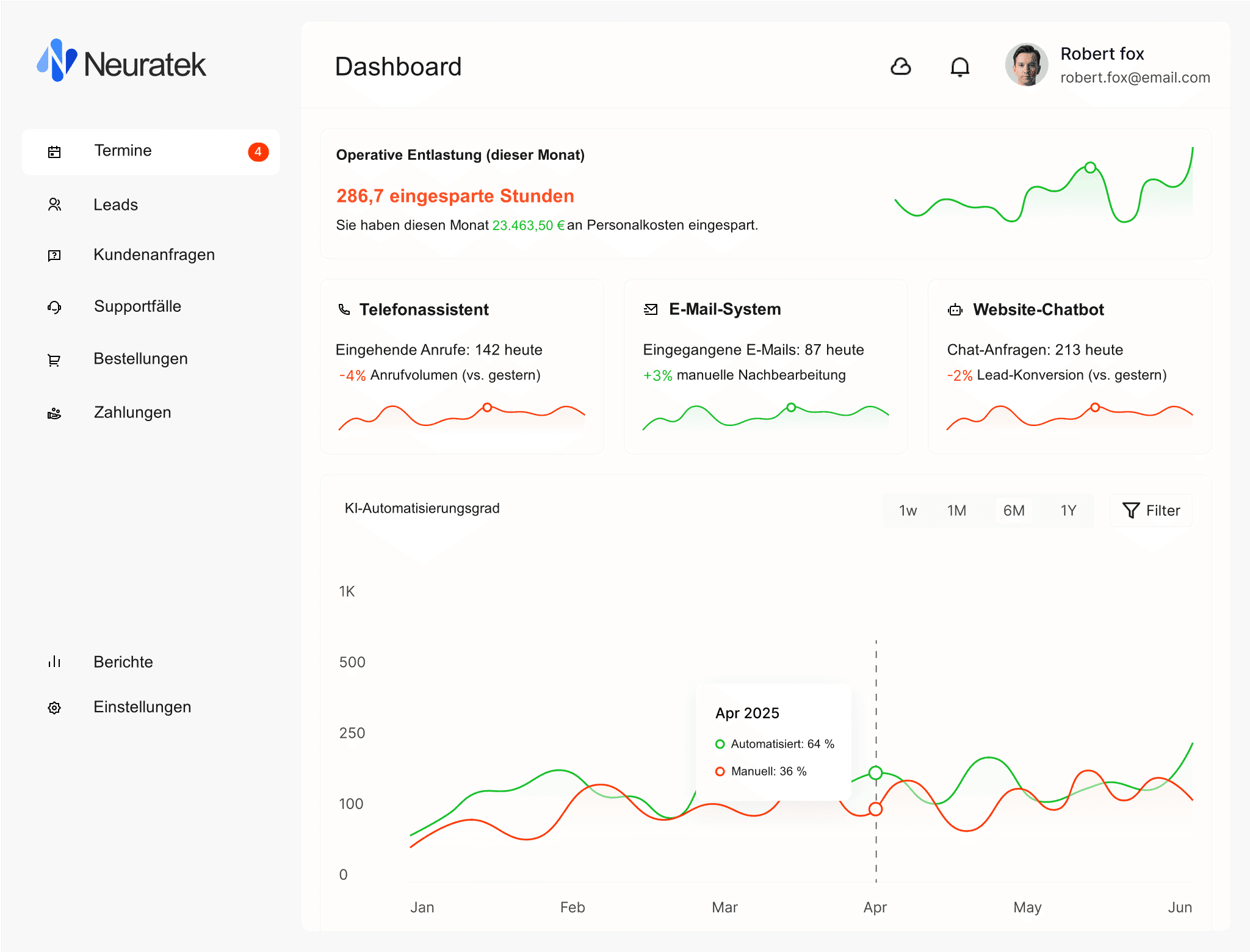Click the Neuratek logo
This screenshot has width=1250, height=952.
pos(121,62)
